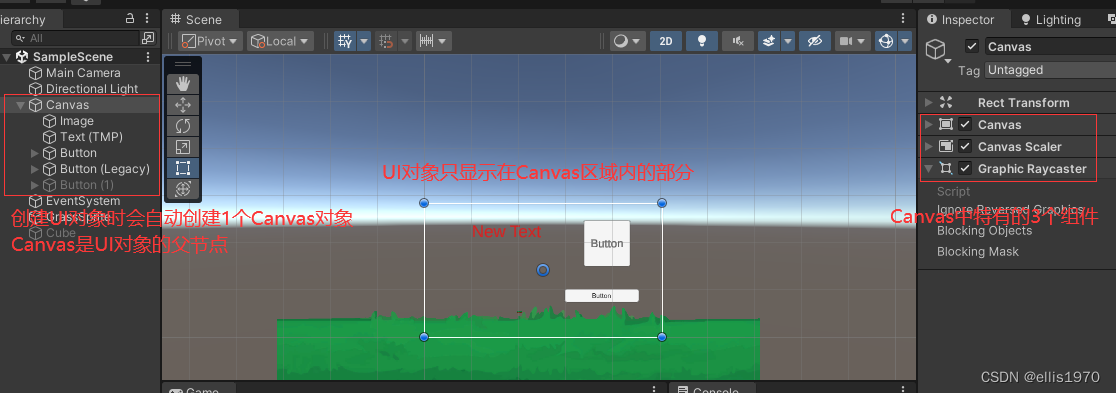Click the square Button in Scene view

point(607,243)
